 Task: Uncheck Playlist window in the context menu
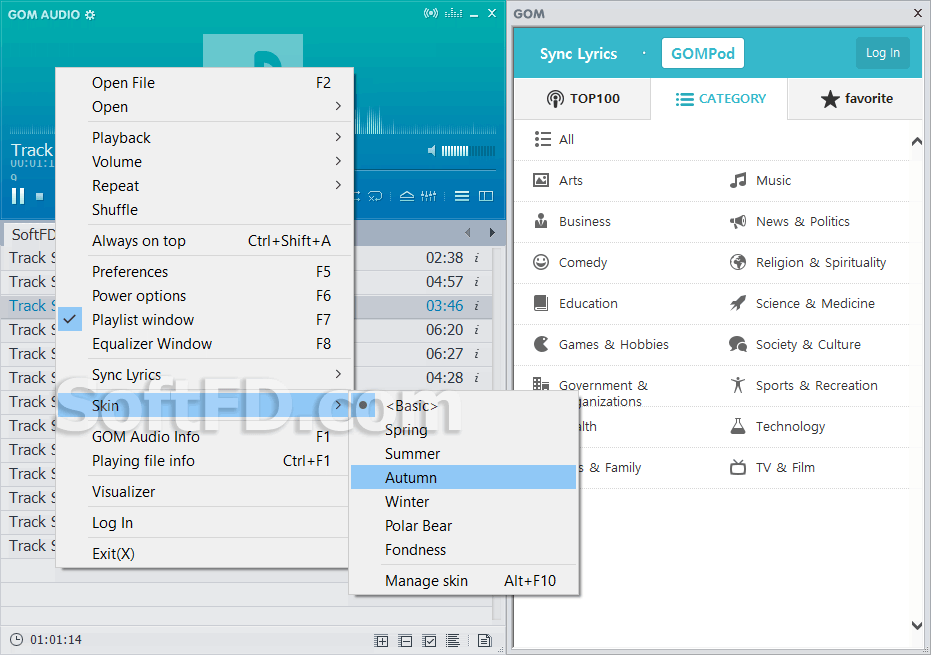point(205,320)
